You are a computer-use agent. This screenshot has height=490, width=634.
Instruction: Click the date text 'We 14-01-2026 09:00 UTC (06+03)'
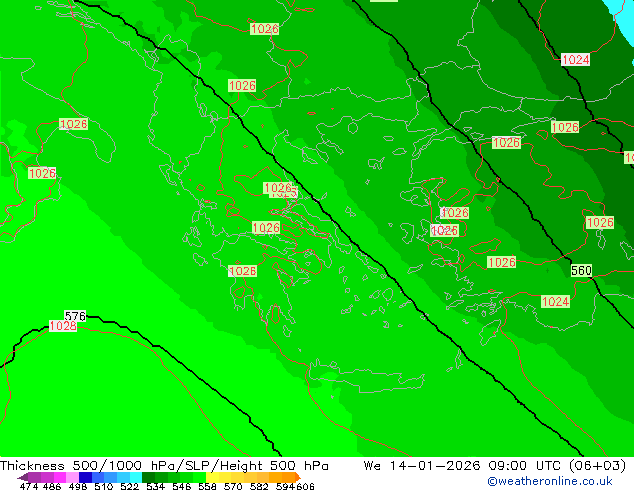(495, 466)
